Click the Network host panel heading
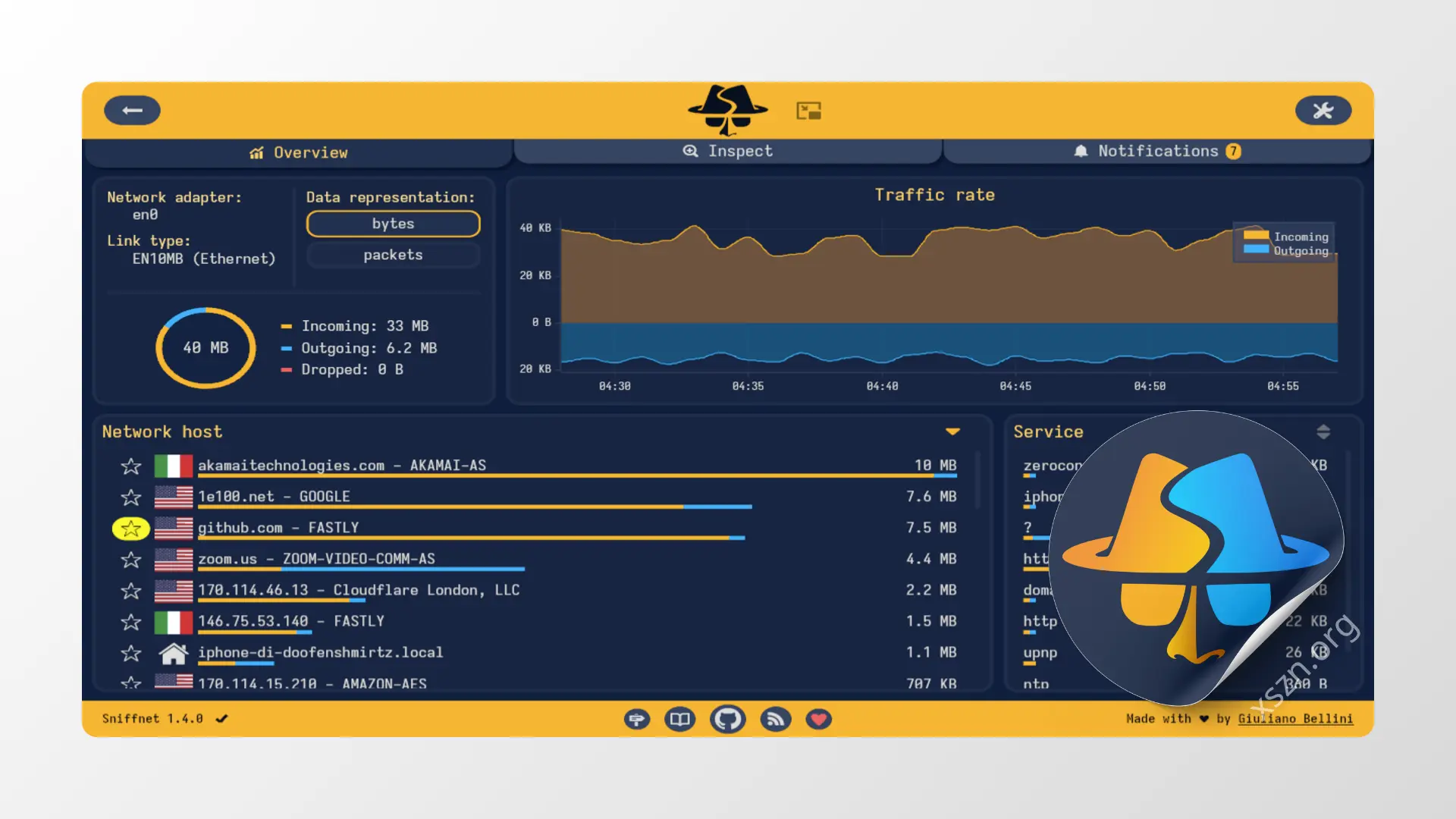The width and height of the screenshot is (1456, 819). 162,431
